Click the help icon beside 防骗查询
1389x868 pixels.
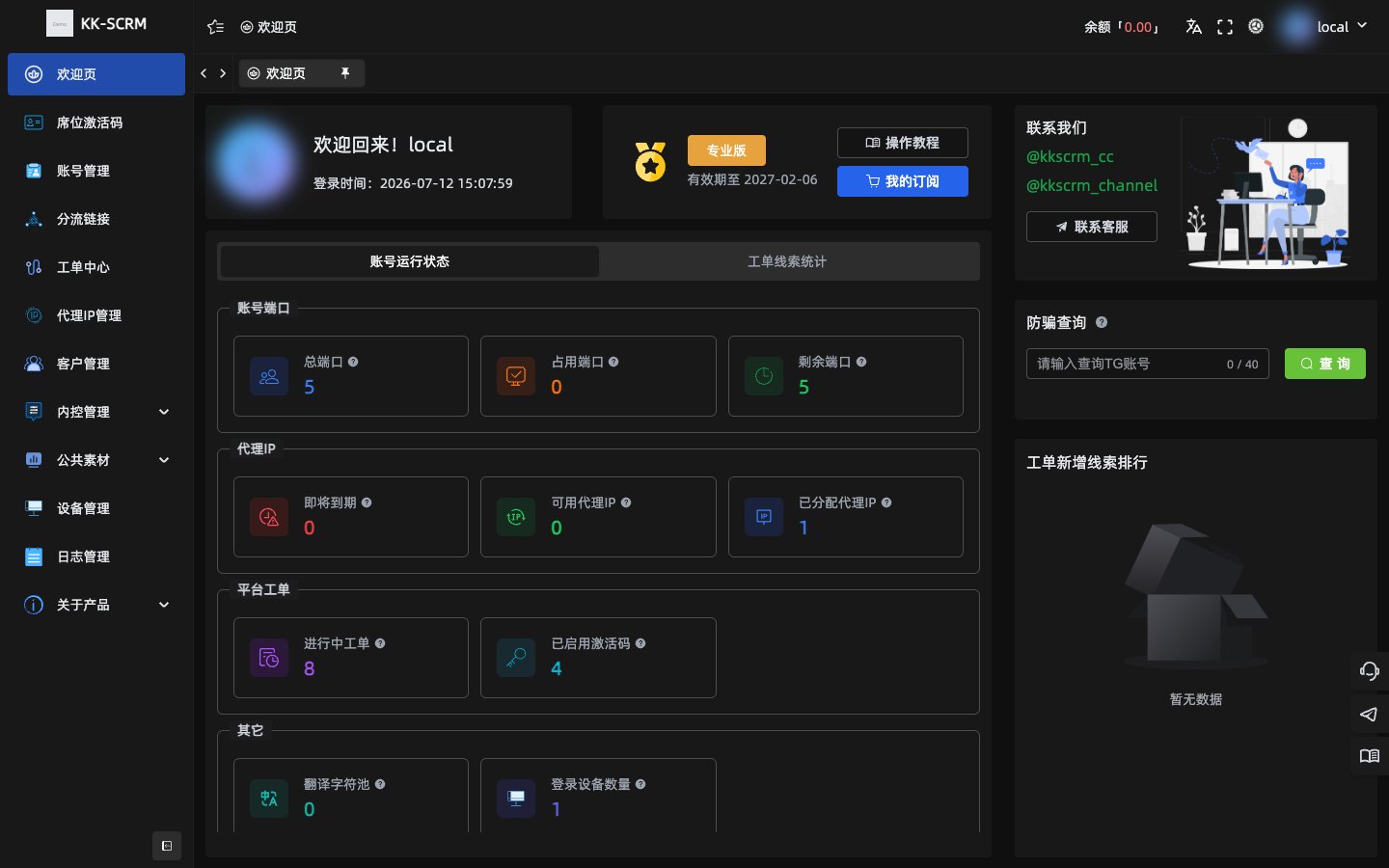tap(1102, 323)
